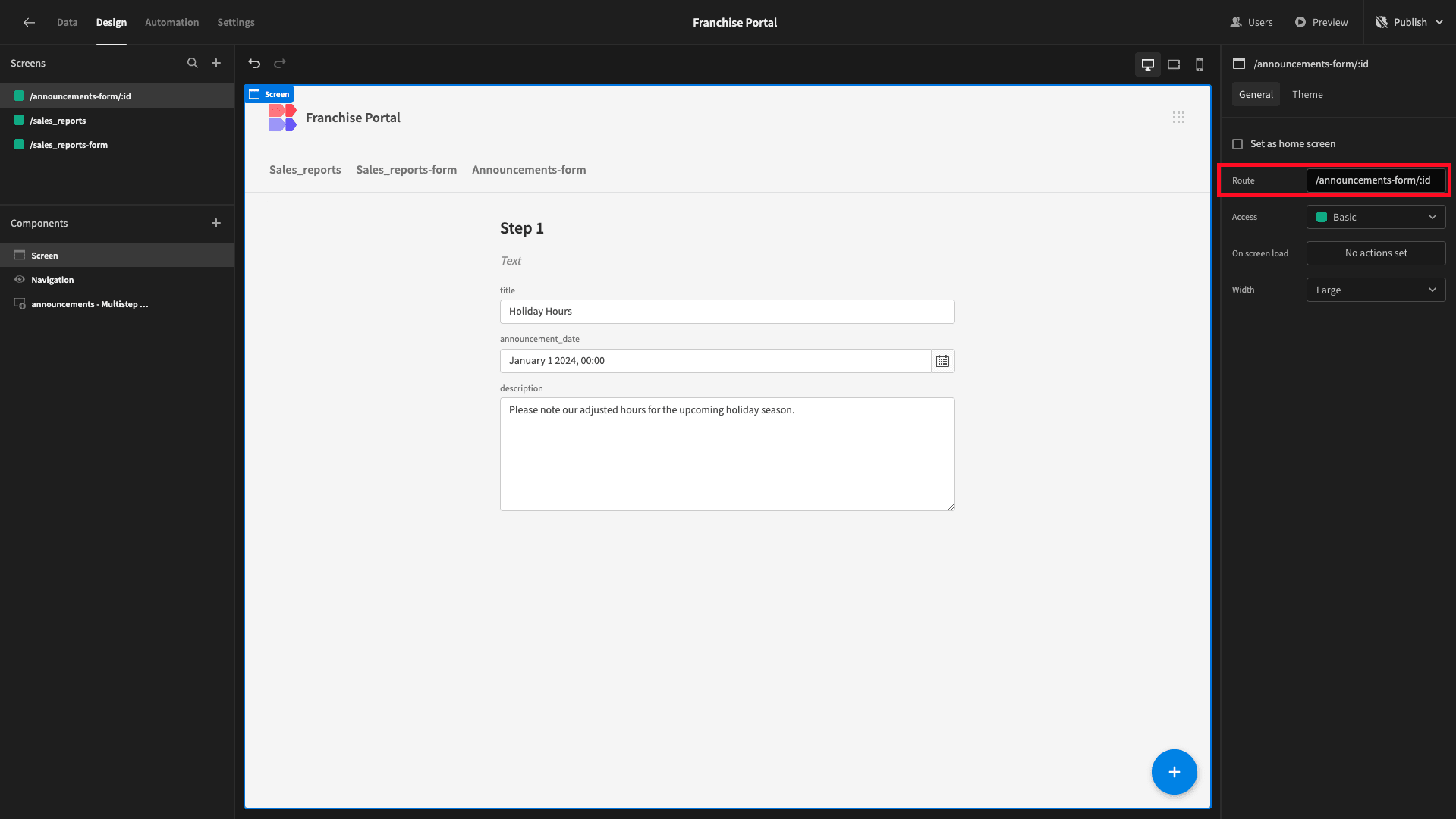Screen dimensions: 1456x819
Task: Click the title input field
Action: pyautogui.click(x=727, y=312)
